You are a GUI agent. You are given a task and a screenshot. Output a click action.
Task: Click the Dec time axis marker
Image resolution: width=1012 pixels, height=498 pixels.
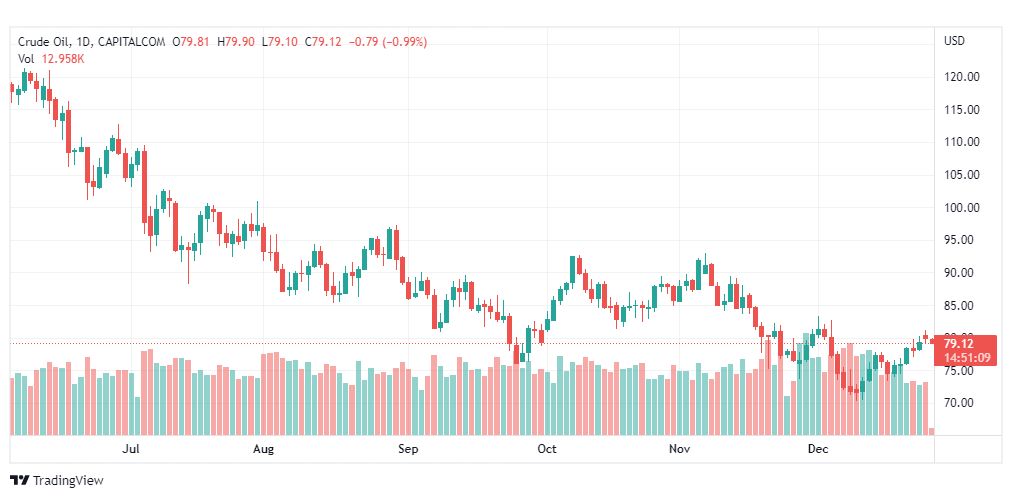point(818,450)
